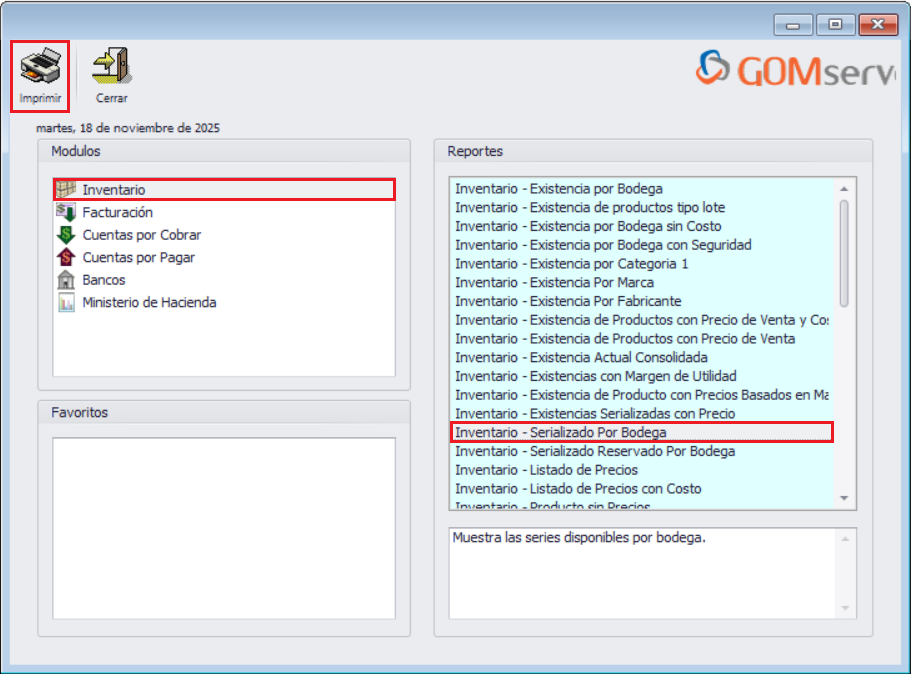This screenshot has width=911, height=674.
Task: Click the Cerrar exit door icon
Action: coord(111,62)
